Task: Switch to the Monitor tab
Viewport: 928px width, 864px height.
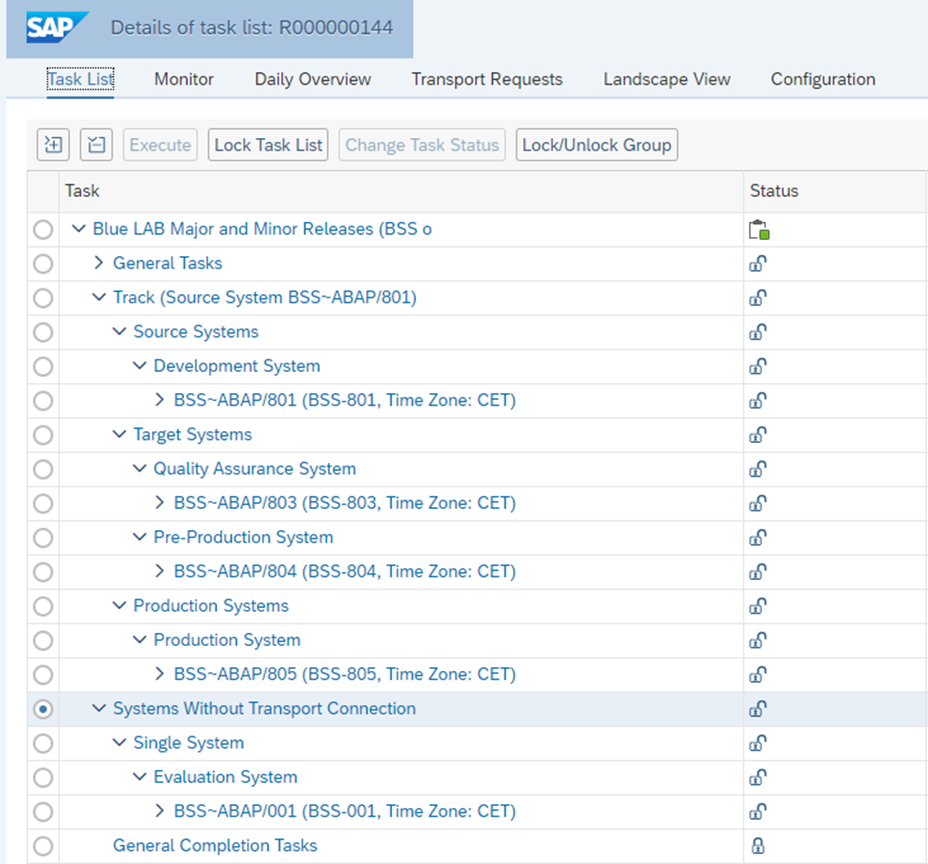Action: tap(184, 79)
